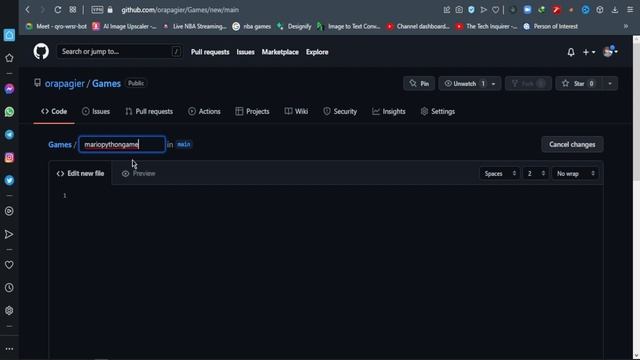Open the Projects tab
The image size is (640, 360).
[252, 111]
